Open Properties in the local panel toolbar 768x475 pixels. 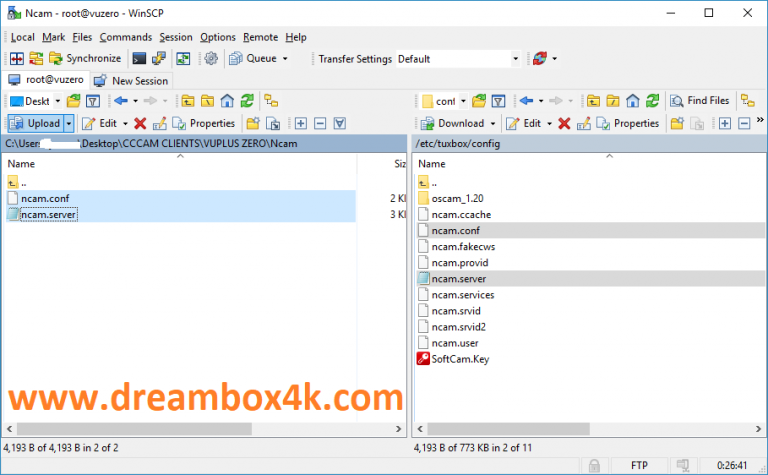click(x=204, y=123)
